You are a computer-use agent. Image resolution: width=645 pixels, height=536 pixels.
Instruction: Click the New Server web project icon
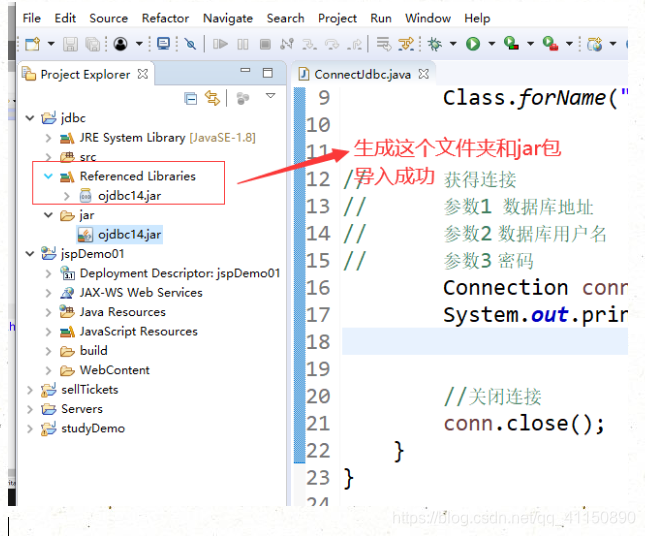[x=594, y=44]
